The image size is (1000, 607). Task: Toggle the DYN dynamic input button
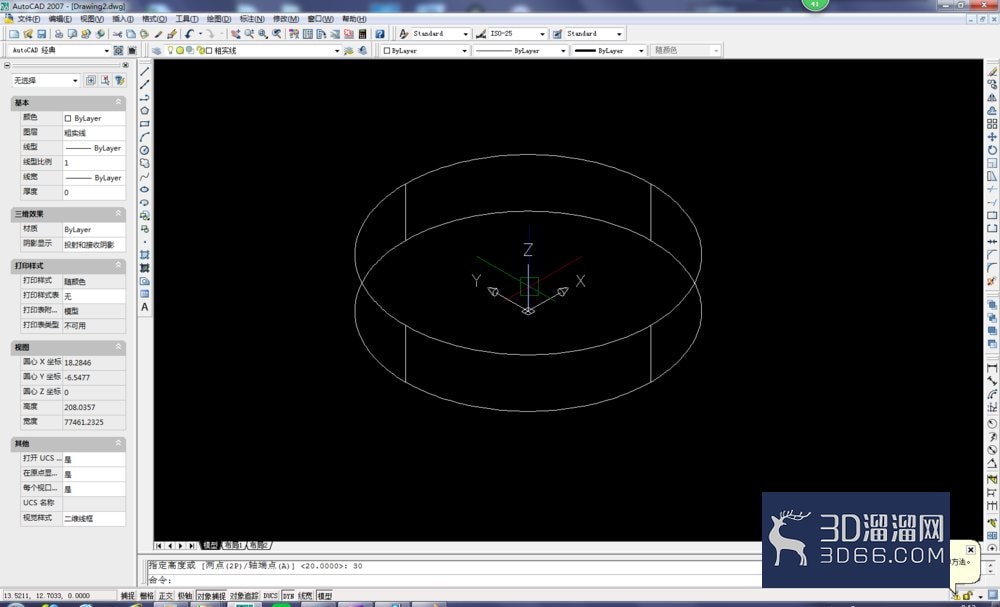pos(288,596)
